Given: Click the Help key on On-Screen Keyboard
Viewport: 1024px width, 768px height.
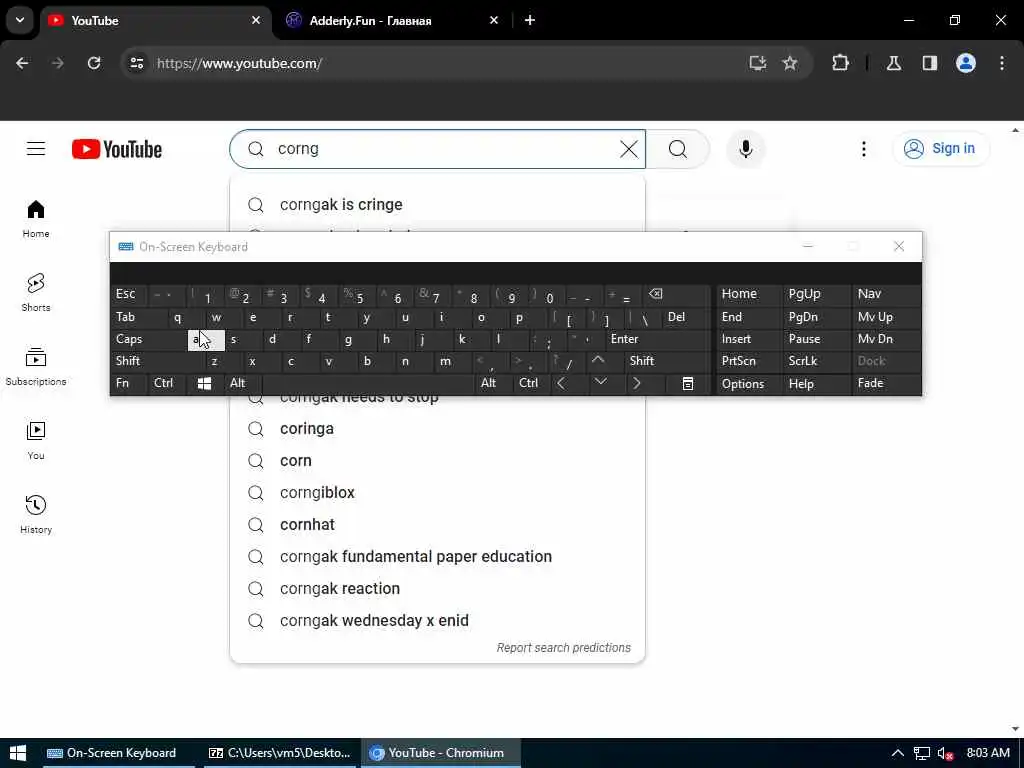Looking at the screenshot, I should pyautogui.click(x=816, y=383).
